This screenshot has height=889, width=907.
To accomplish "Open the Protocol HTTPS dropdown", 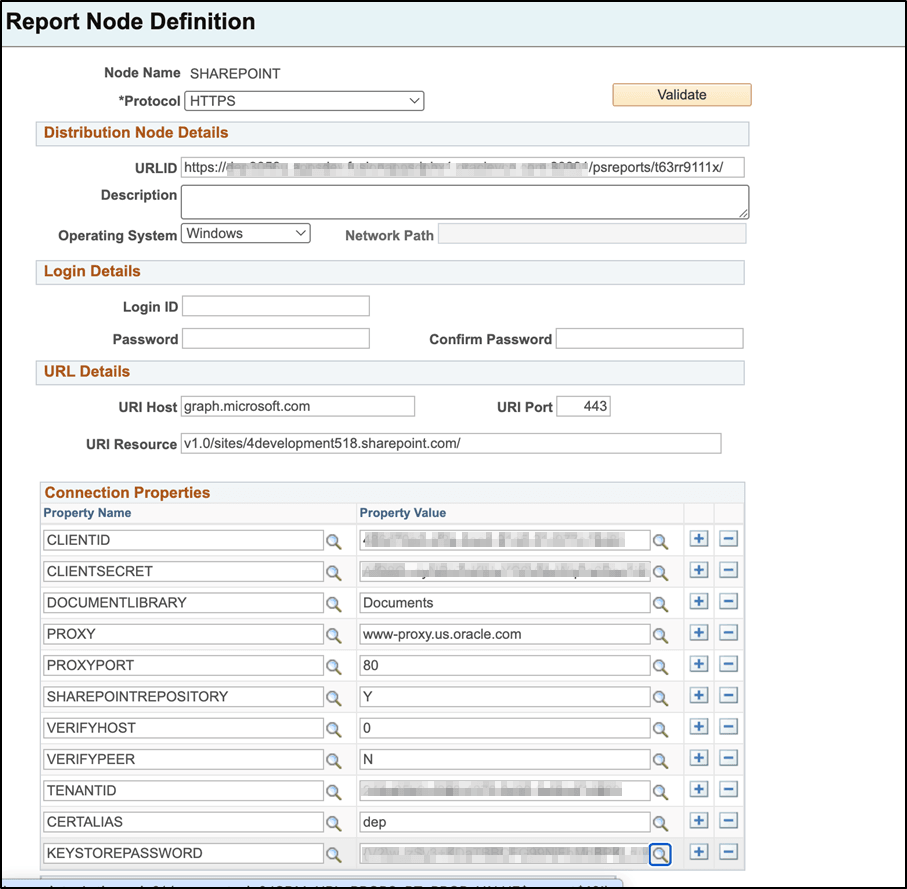I will (x=304, y=101).
